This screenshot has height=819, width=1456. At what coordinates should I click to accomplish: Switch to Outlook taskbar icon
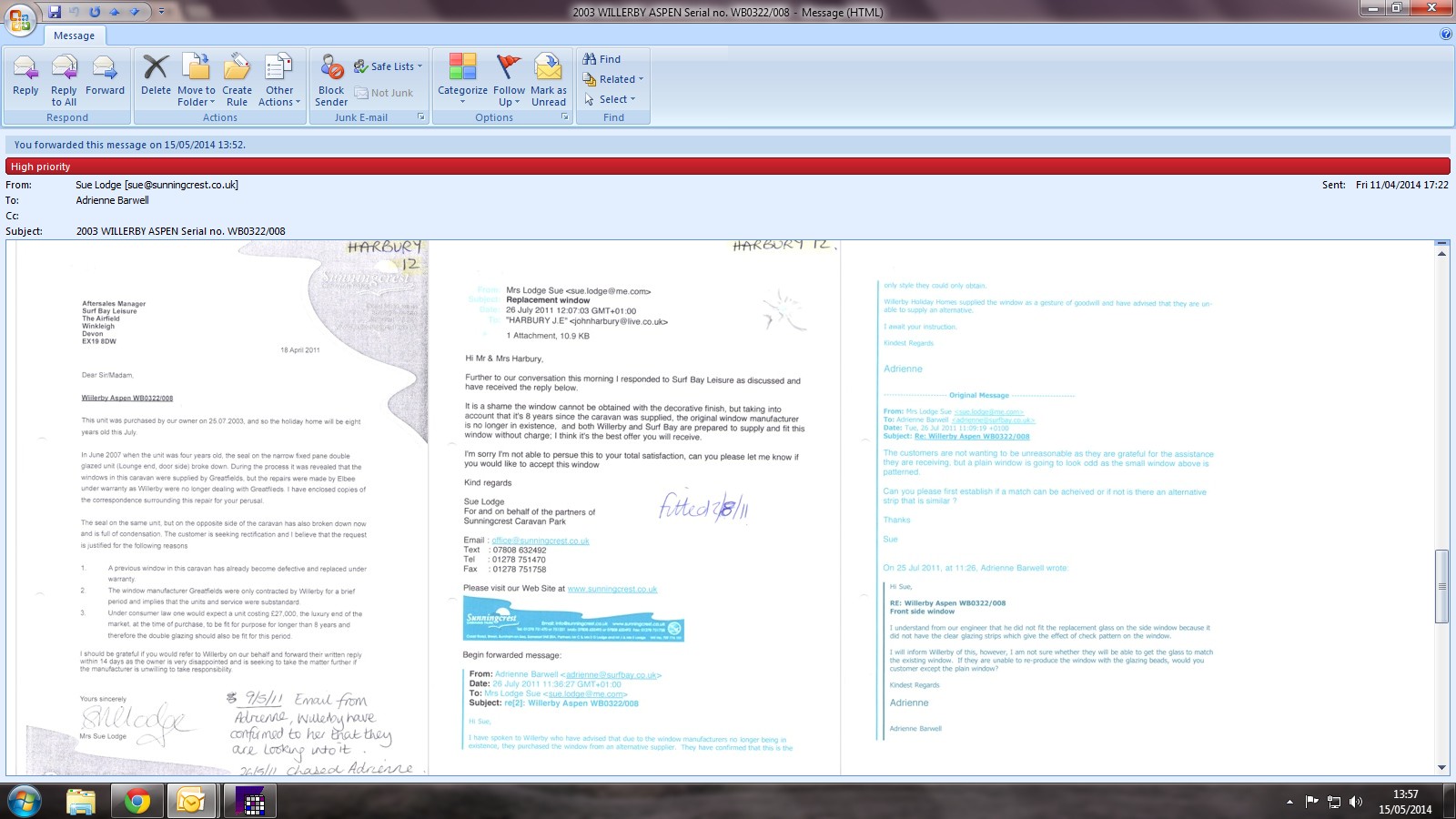[x=193, y=801]
